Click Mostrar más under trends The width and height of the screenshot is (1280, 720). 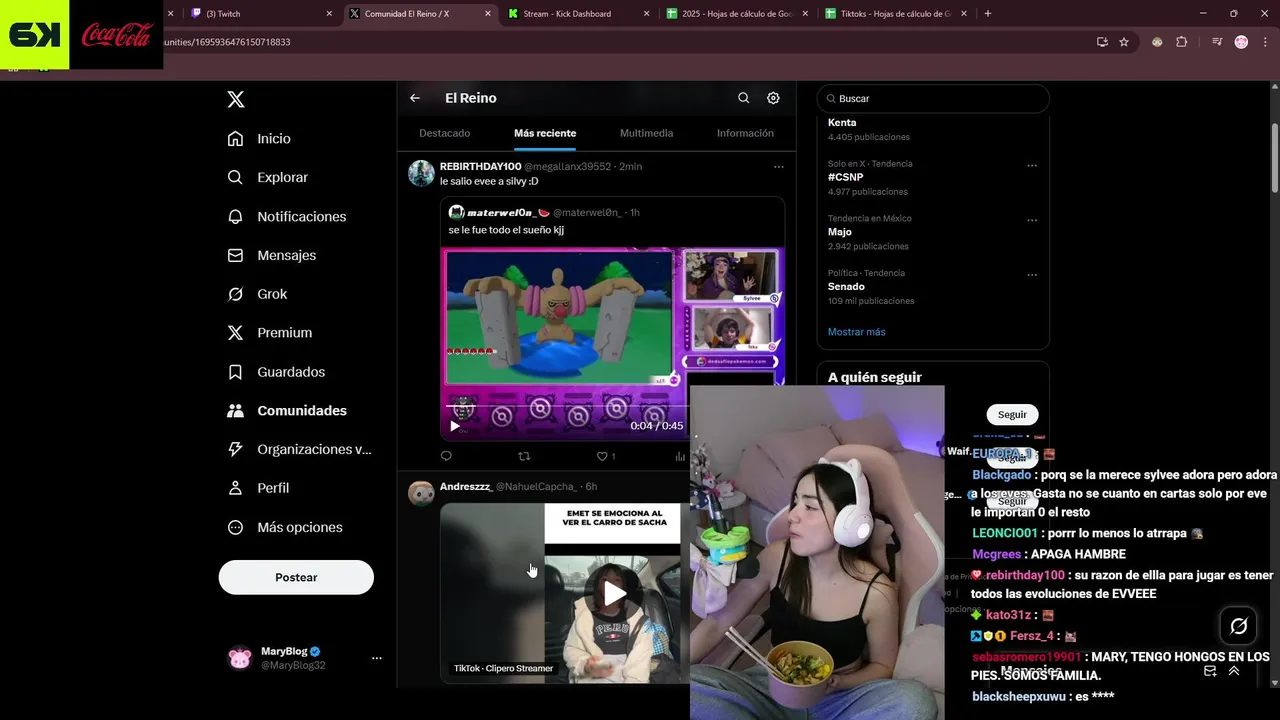(x=856, y=332)
